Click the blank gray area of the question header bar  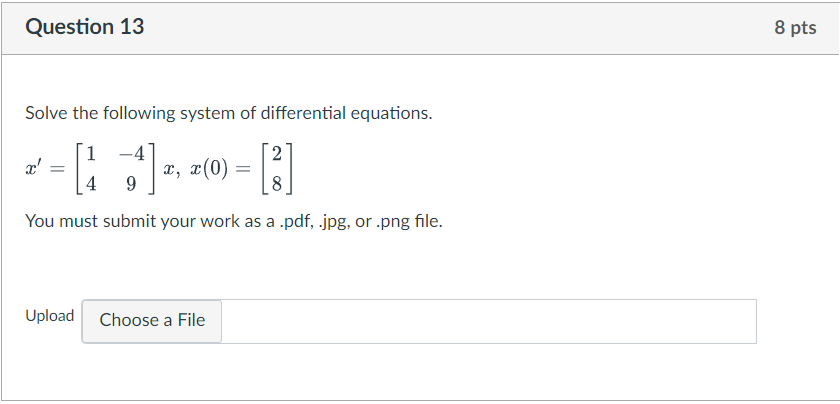[x=455, y=28]
